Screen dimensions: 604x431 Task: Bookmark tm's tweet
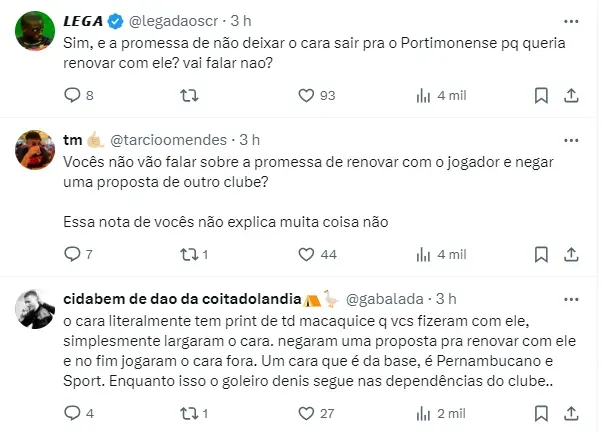click(x=541, y=254)
